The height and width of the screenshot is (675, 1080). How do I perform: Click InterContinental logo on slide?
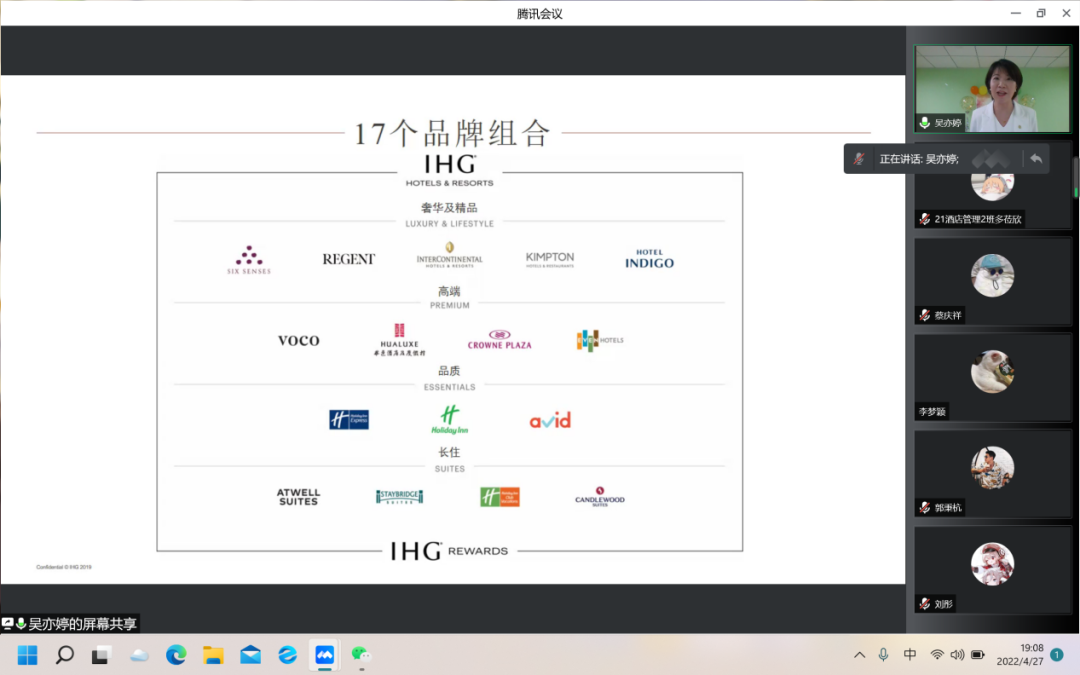(x=449, y=255)
